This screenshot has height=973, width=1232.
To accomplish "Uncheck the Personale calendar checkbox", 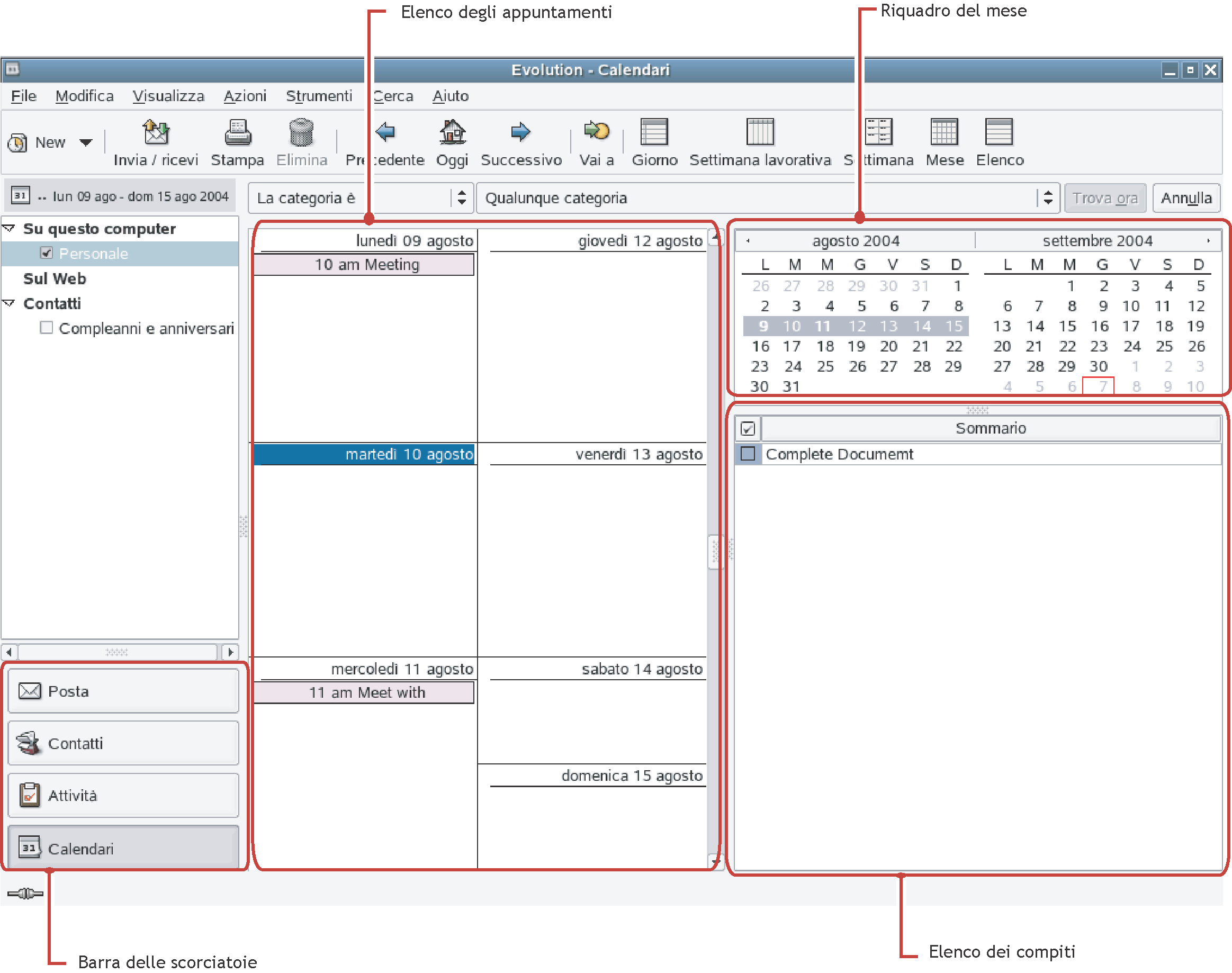I will click(x=47, y=253).
